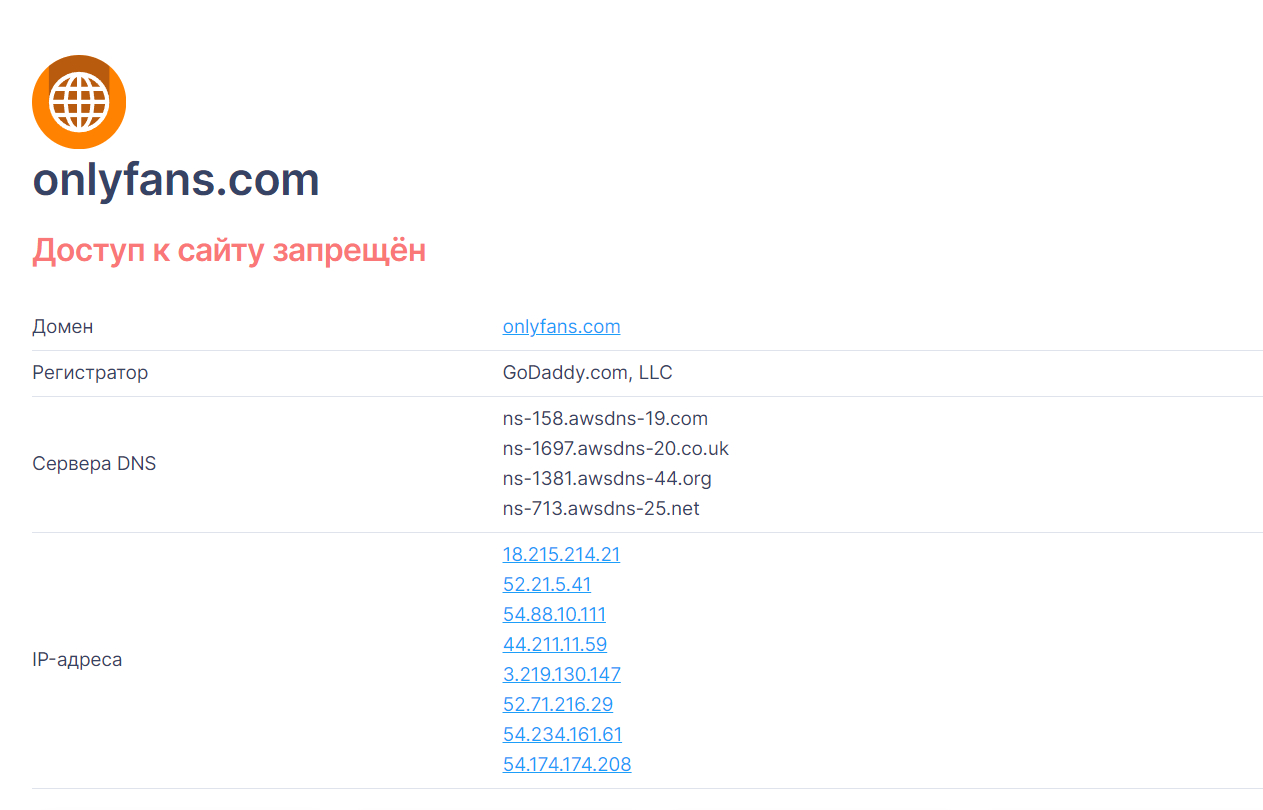Click the large onlyfans.com page heading
Image resolution: width=1263 pixels, height=810 pixels.
pos(176,181)
